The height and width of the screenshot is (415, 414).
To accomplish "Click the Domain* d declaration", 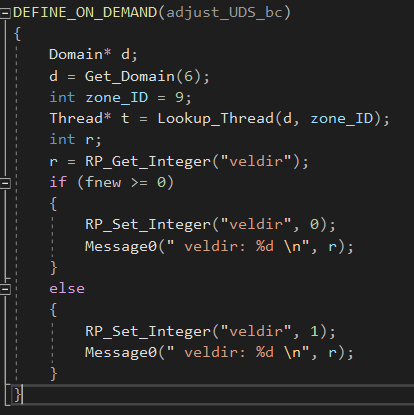I will click(x=93, y=54).
